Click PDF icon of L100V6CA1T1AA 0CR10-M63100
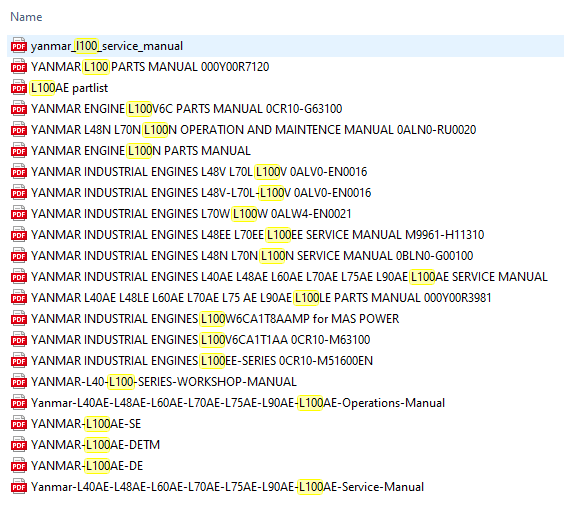The height and width of the screenshot is (530, 564). (19, 340)
